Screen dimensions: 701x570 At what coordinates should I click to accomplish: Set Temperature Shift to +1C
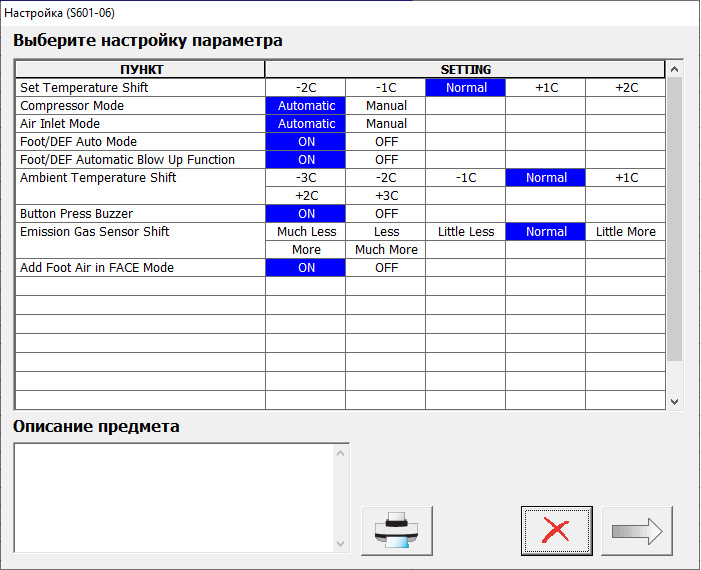[x=546, y=88]
